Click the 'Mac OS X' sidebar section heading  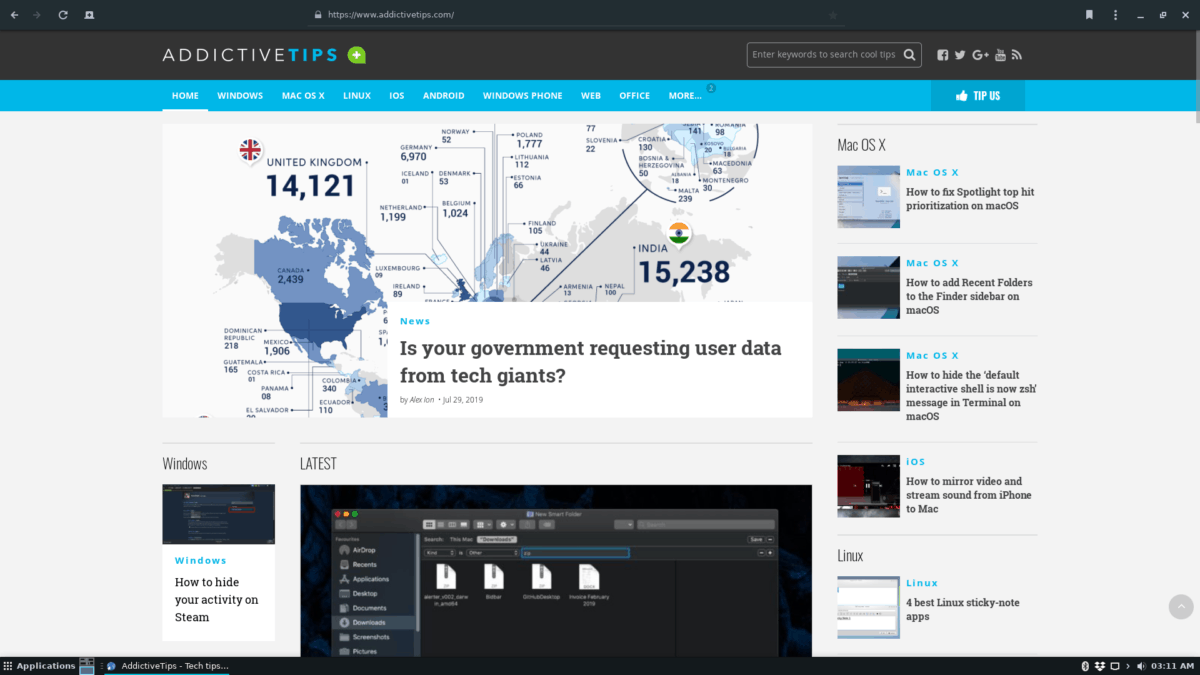[x=862, y=145]
